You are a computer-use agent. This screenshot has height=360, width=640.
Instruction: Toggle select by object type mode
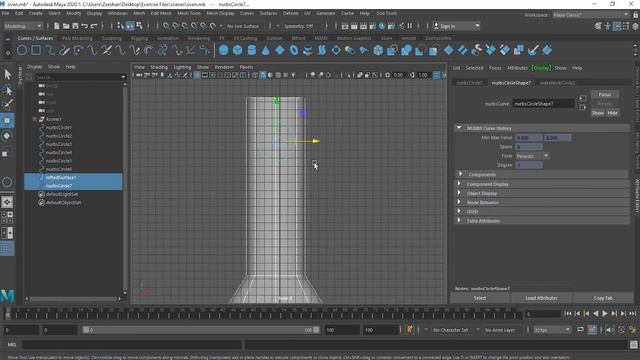pyautogui.click(x=130, y=26)
